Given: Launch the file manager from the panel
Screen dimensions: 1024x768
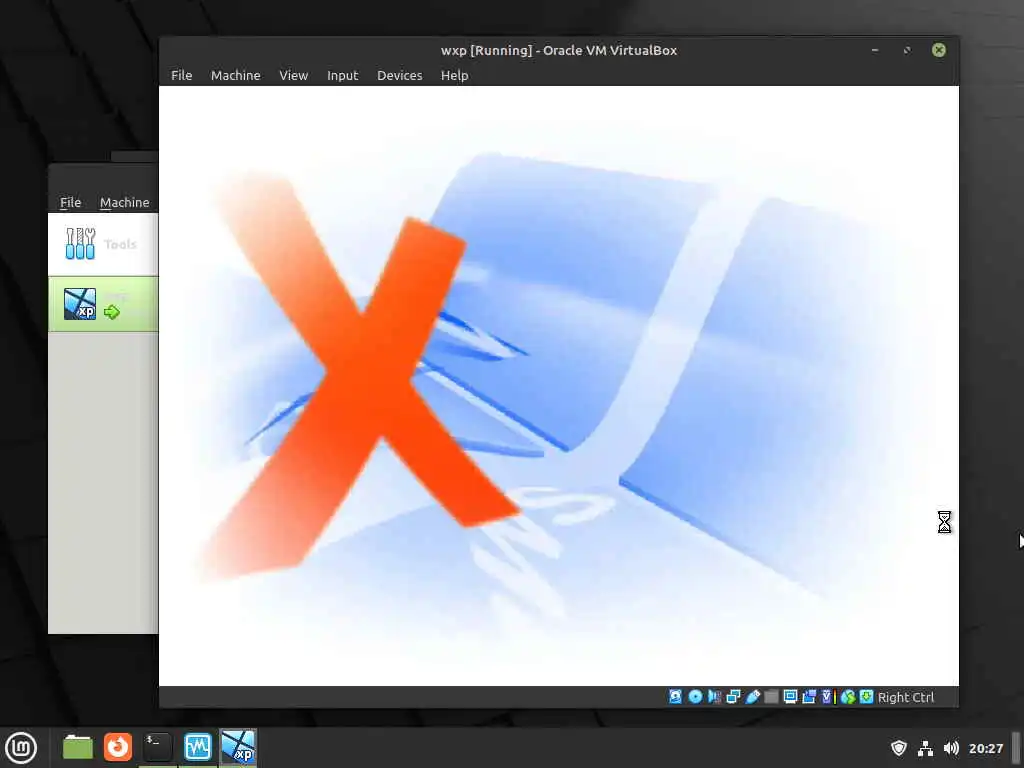Looking at the screenshot, I should 78,747.
